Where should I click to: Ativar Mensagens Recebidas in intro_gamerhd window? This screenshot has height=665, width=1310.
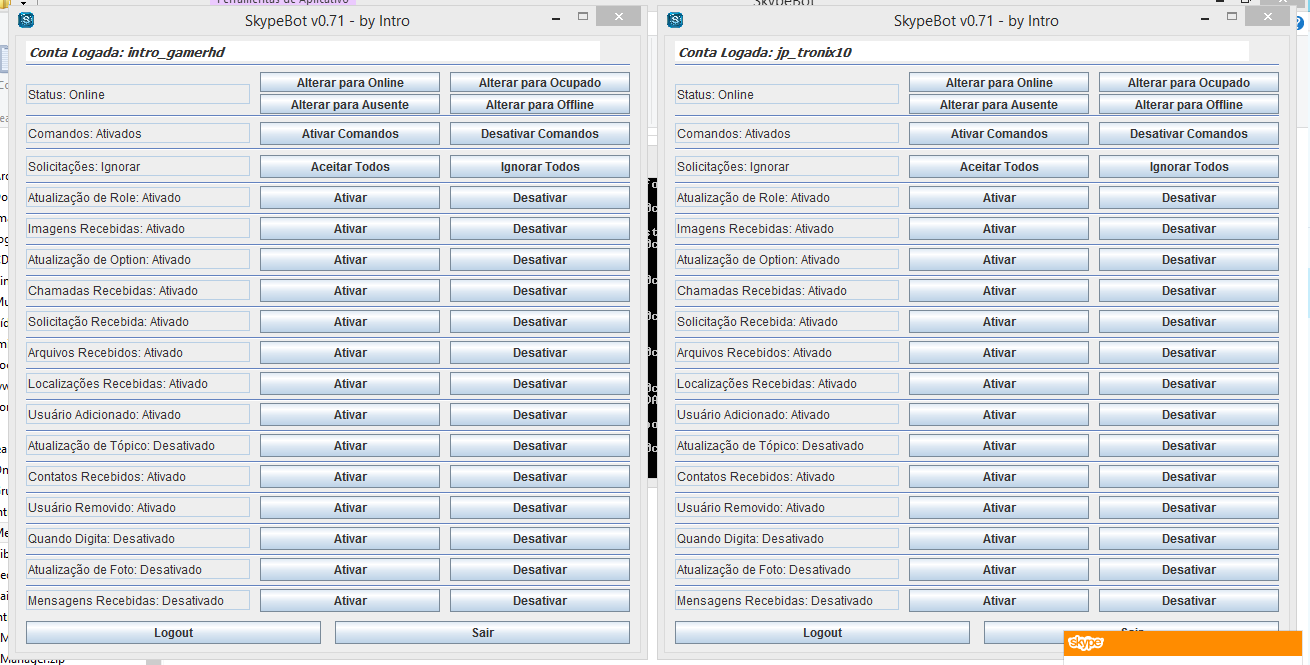(x=350, y=600)
